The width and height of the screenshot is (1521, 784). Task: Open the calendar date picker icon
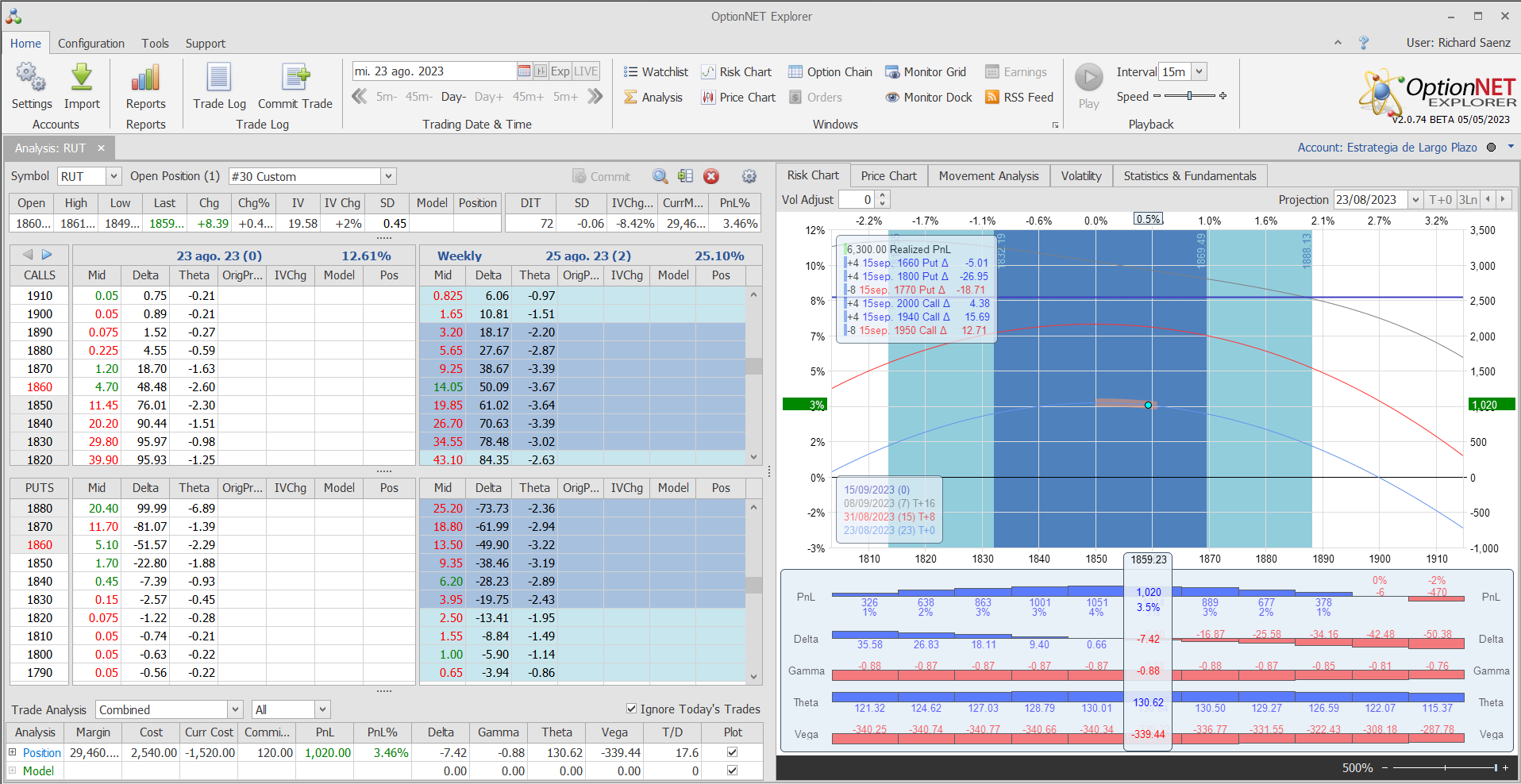coord(524,71)
